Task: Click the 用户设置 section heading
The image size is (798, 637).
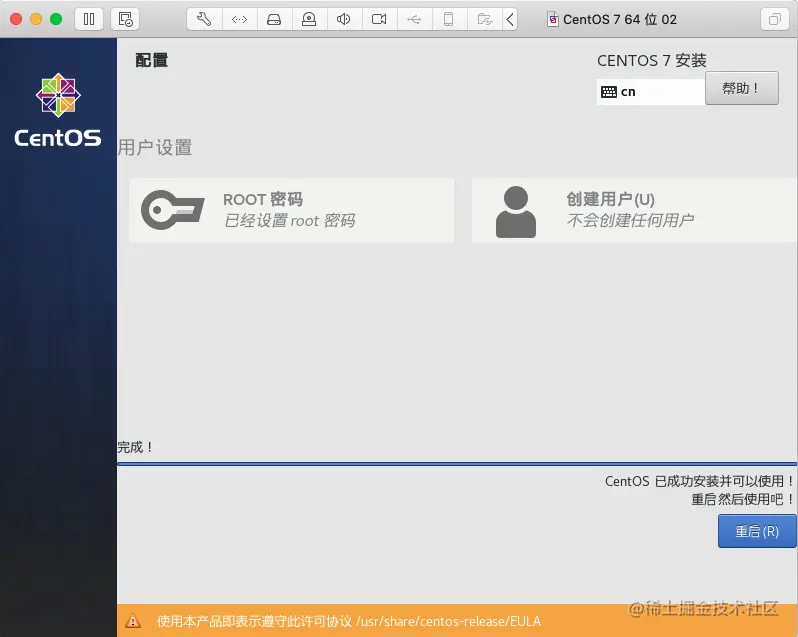Action: 155,148
